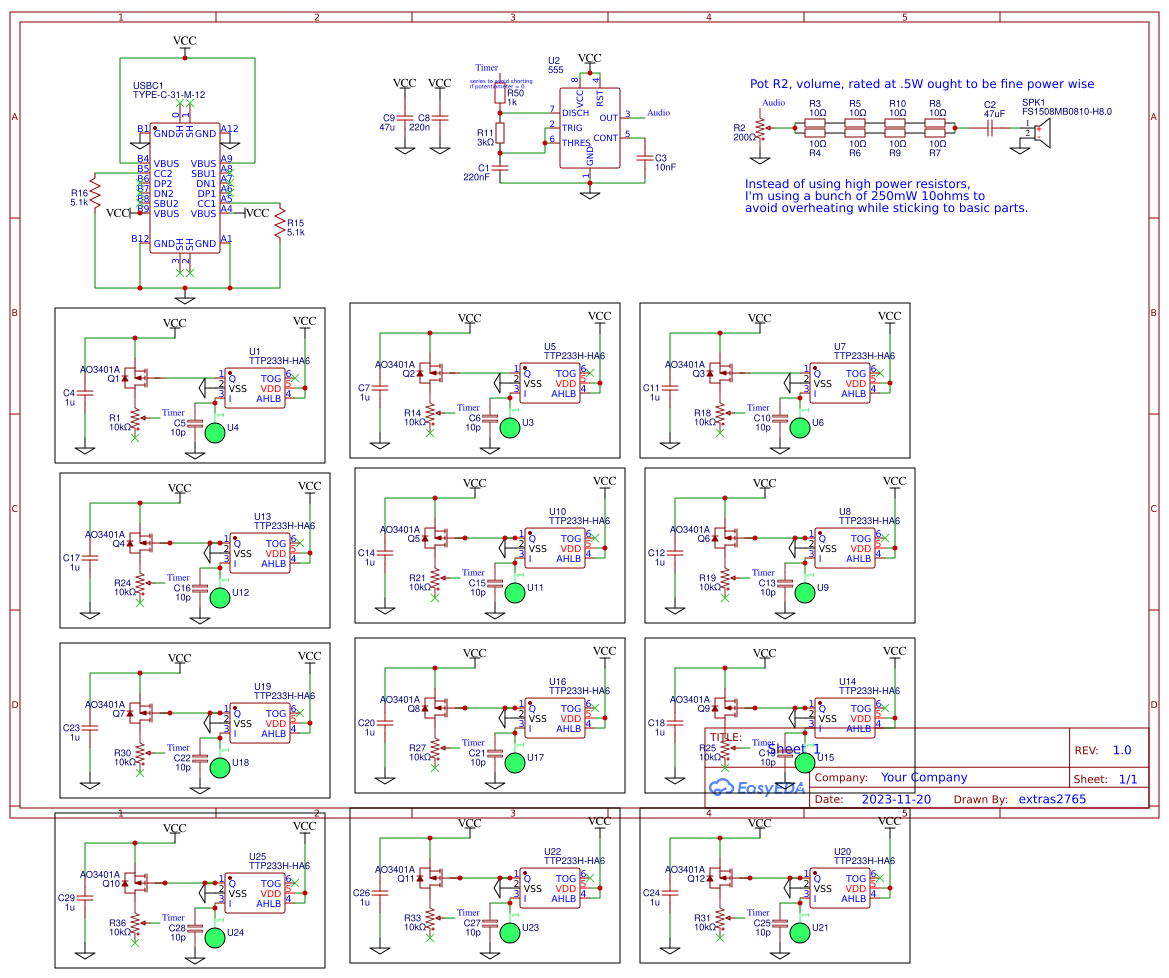The image size is (1169, 978).
Task: Click the Audio net label near OUT pin
Action: tap(660, 112)
